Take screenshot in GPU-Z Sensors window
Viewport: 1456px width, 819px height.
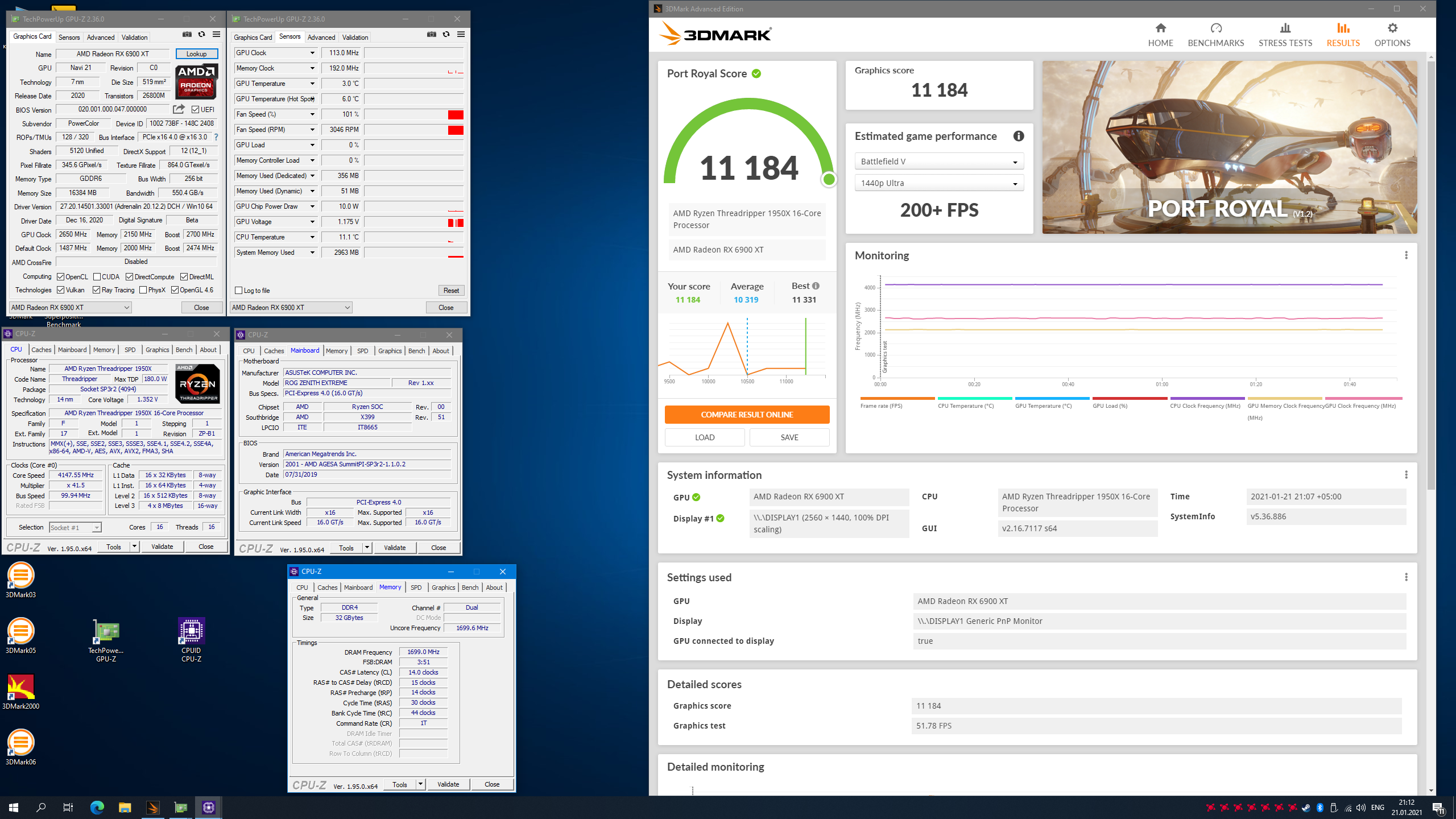click(432, 35)
